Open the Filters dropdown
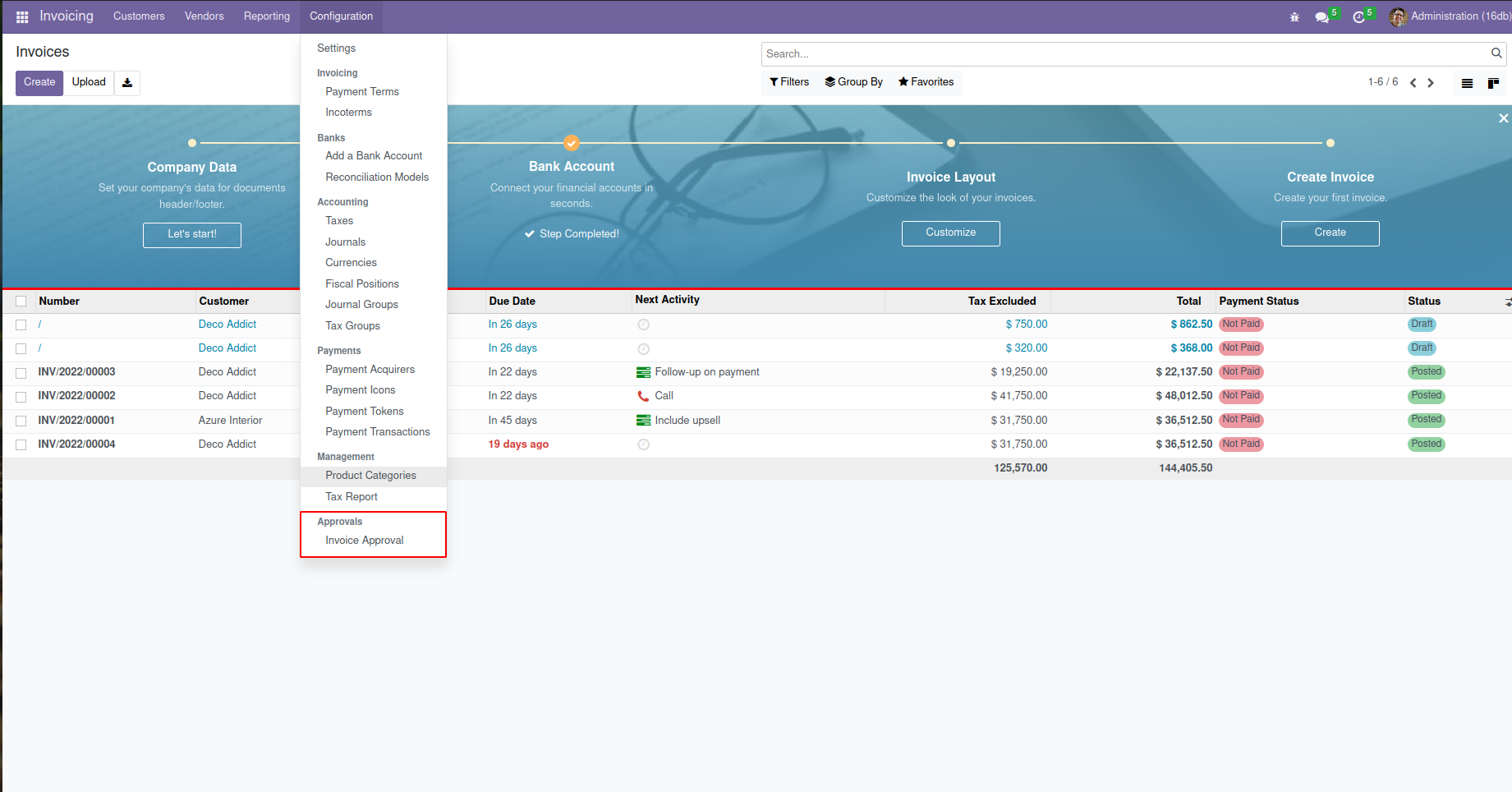1512x792 pixels. [x=789, y=82]
